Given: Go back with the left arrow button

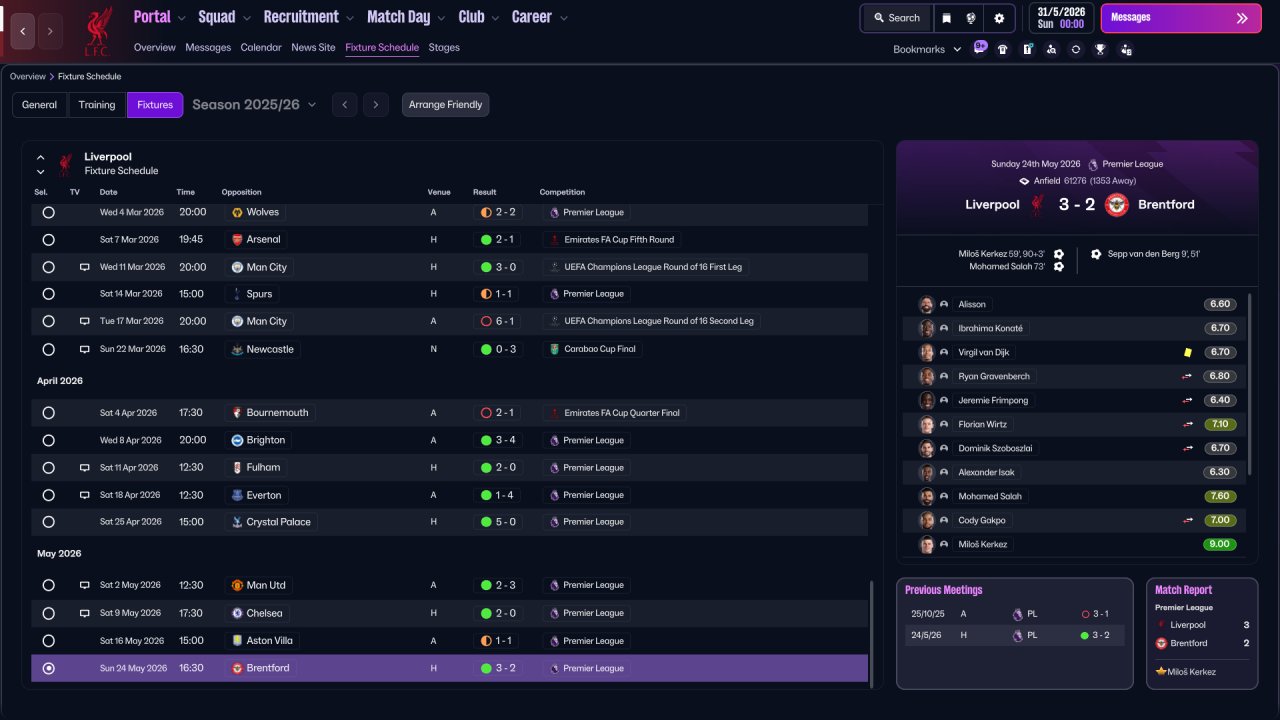Looking at the screenshot, I should [23, 32].
